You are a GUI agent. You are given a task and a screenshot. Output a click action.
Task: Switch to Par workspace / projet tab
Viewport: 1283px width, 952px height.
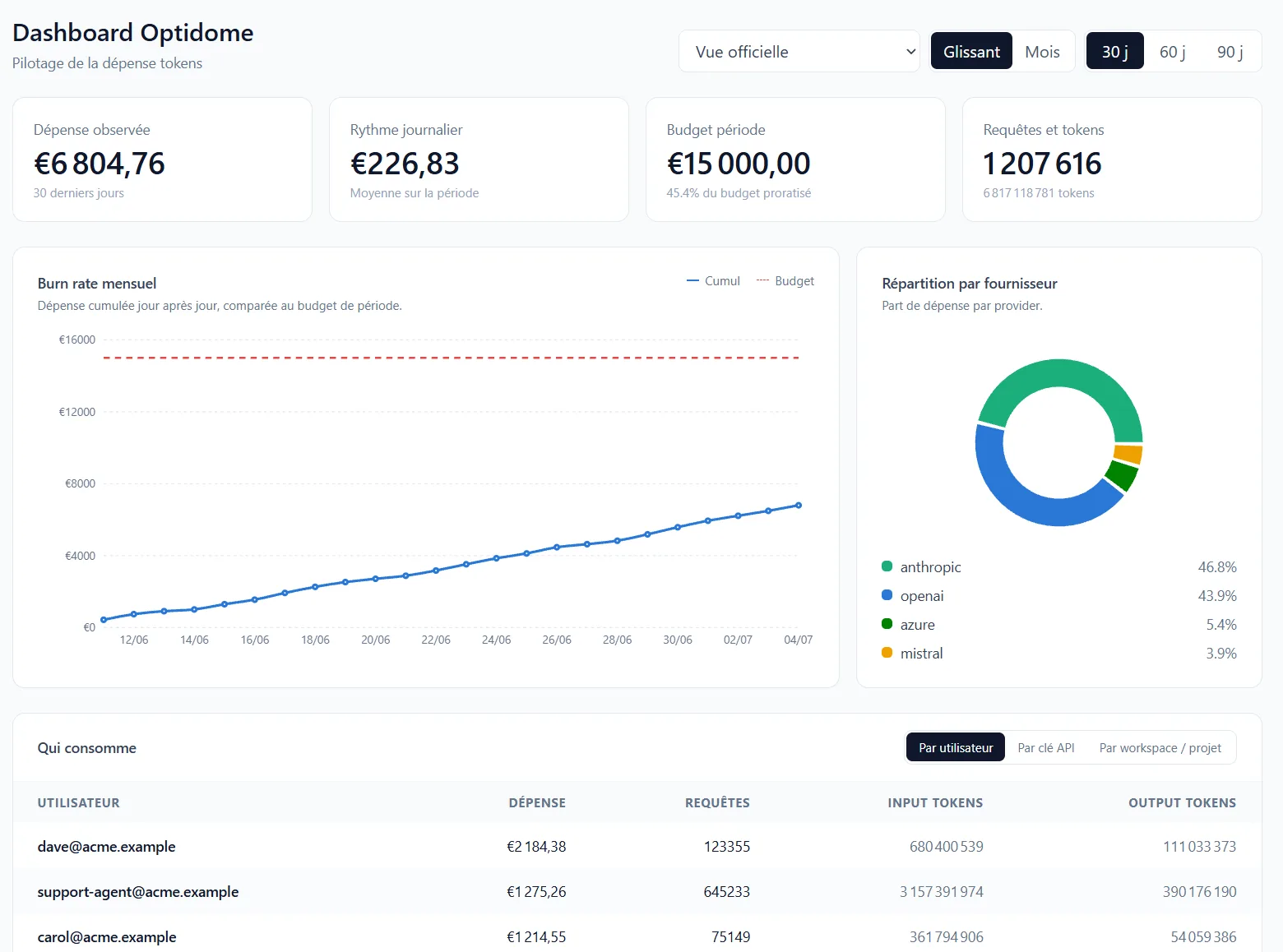(1160, 747)
